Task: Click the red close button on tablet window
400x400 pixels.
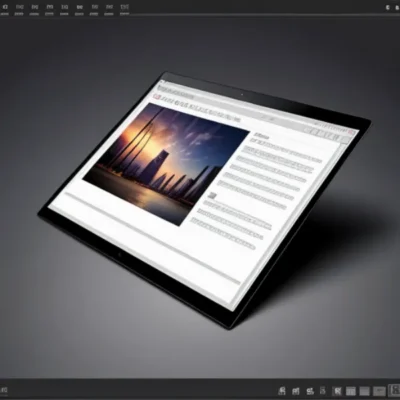Action: [350, 132]
